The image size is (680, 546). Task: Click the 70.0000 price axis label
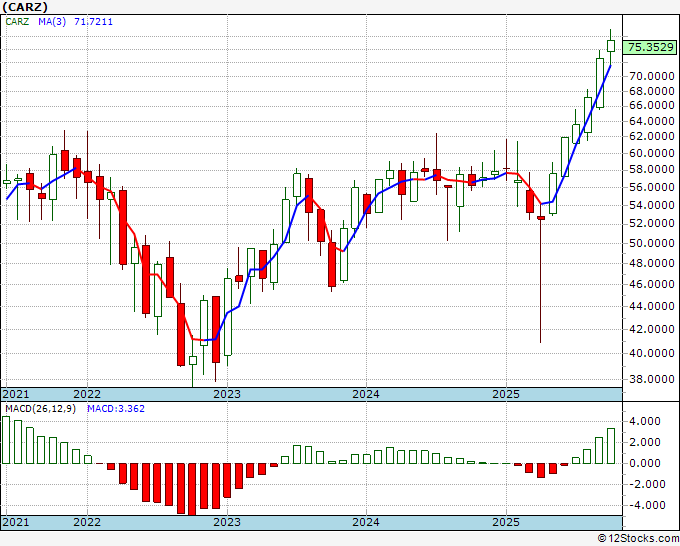coord(651,76)
